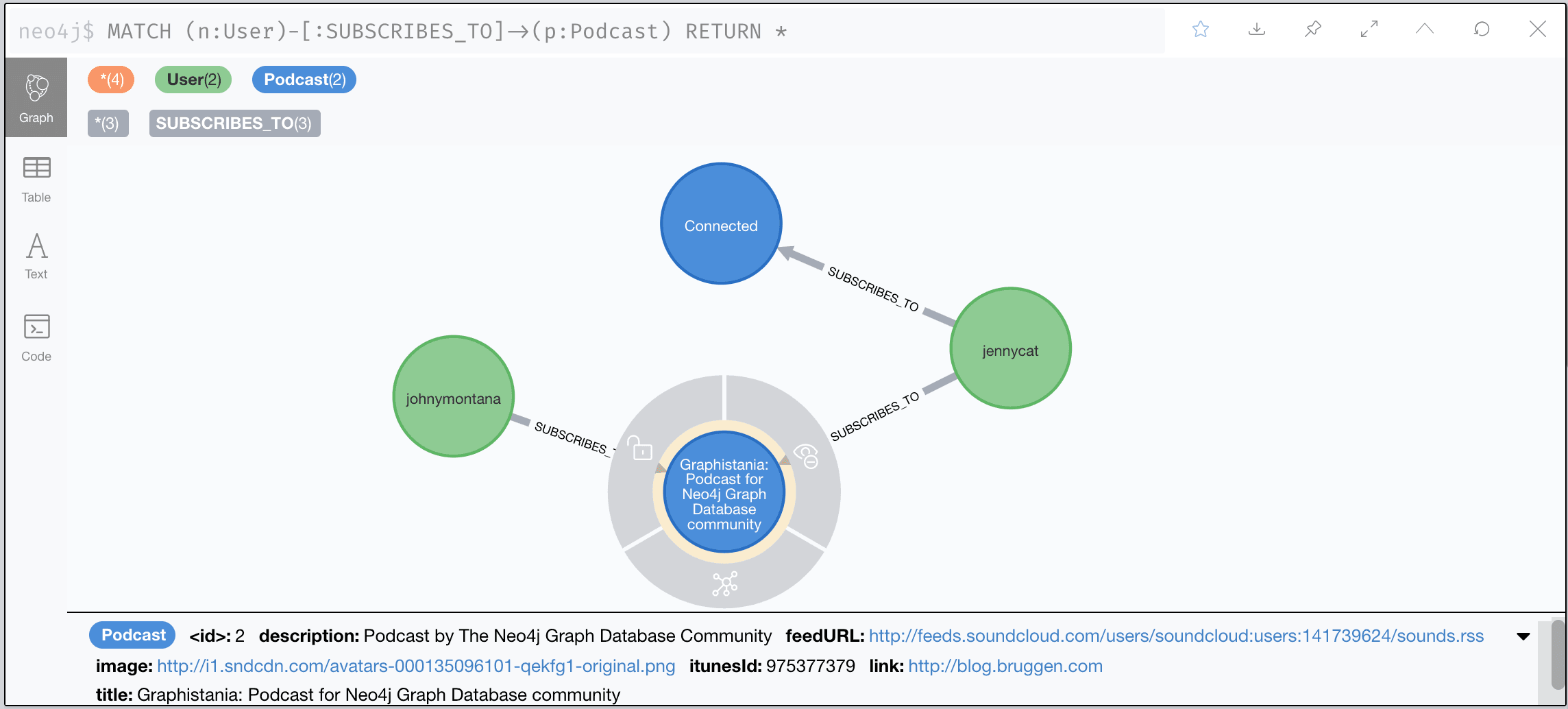This screenshot has height=709, width=1568.
Task: Toggle the node lock icon
Action: point(641,448)
